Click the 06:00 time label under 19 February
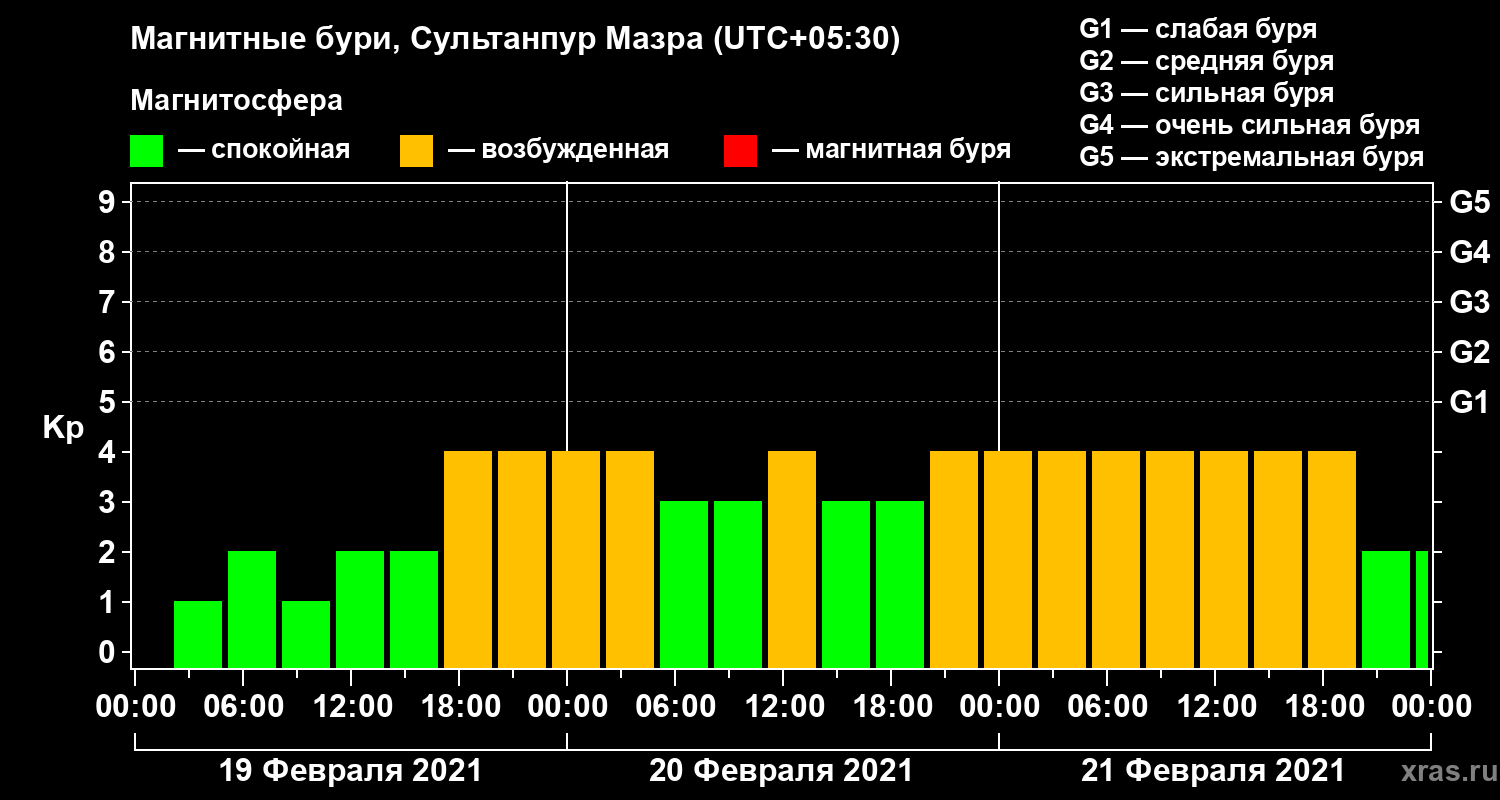 pyautogui.click(x=243, y=707)
